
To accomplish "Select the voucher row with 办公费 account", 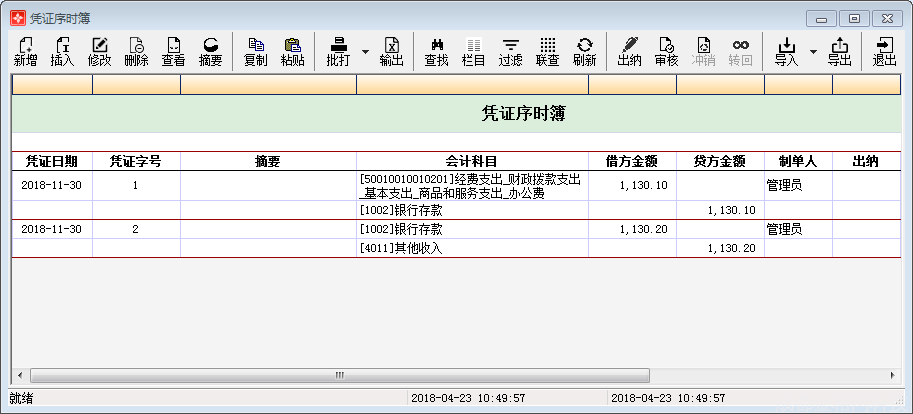I will [472, 186].
